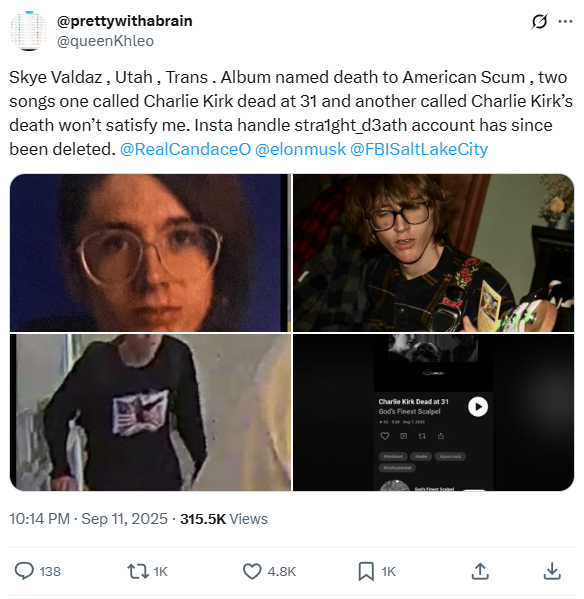Open bottom-left photo of black sweater
This screenshot has width=584, height=599.
150,412
